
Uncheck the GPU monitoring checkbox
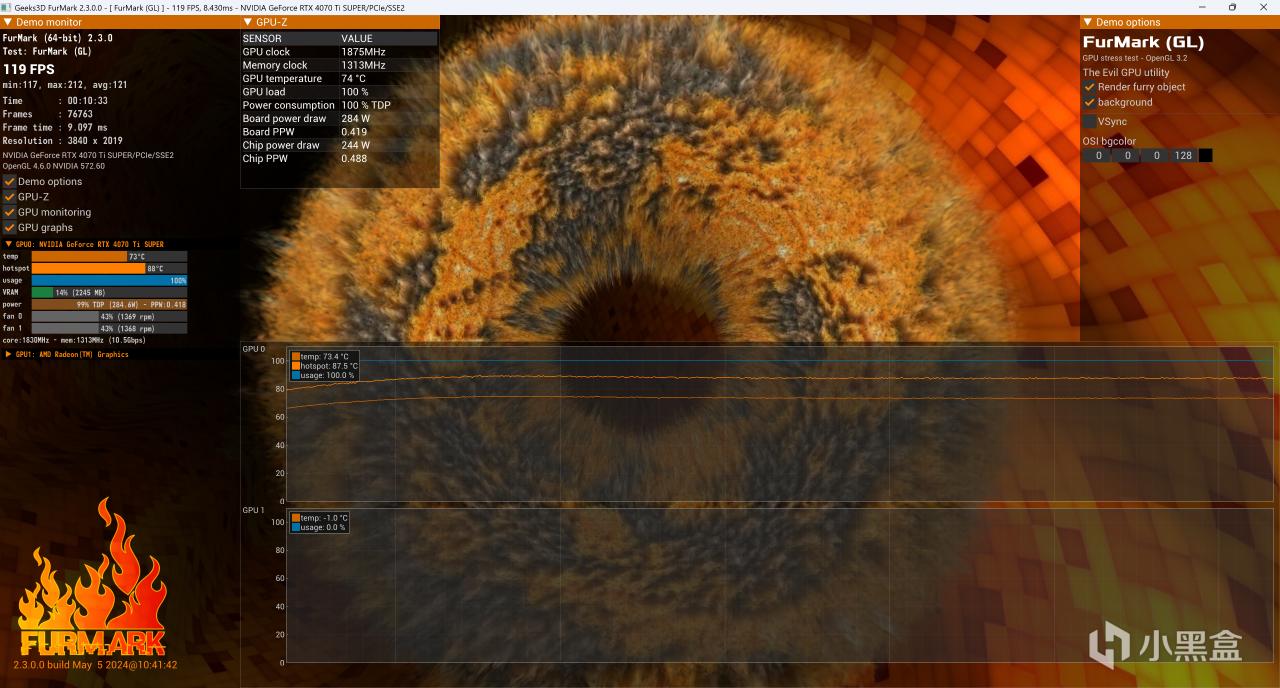9,212
